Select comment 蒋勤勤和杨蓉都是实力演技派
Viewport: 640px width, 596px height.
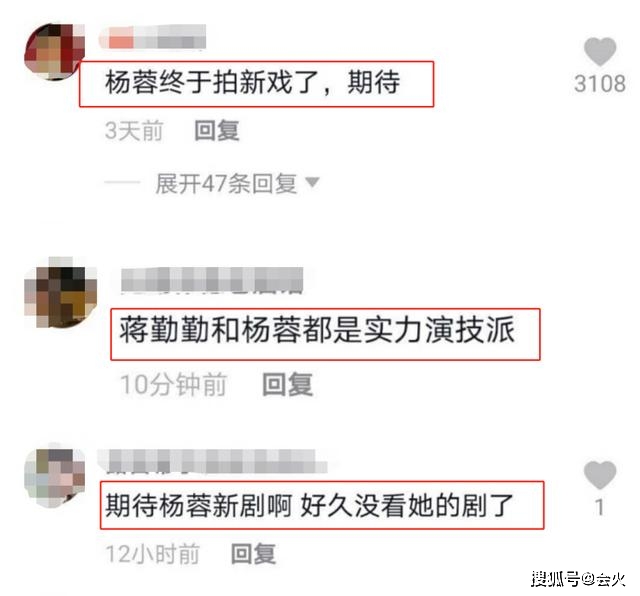tap(317, 330)
